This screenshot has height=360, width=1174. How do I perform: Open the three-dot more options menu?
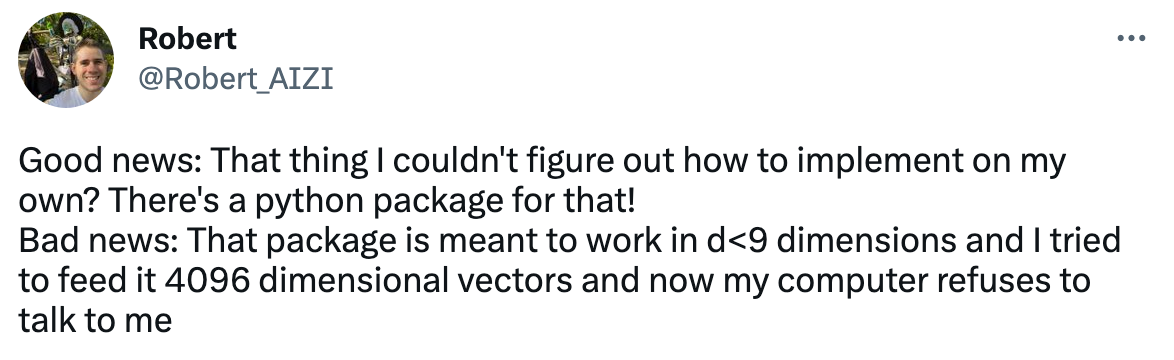click(1131, 37)
